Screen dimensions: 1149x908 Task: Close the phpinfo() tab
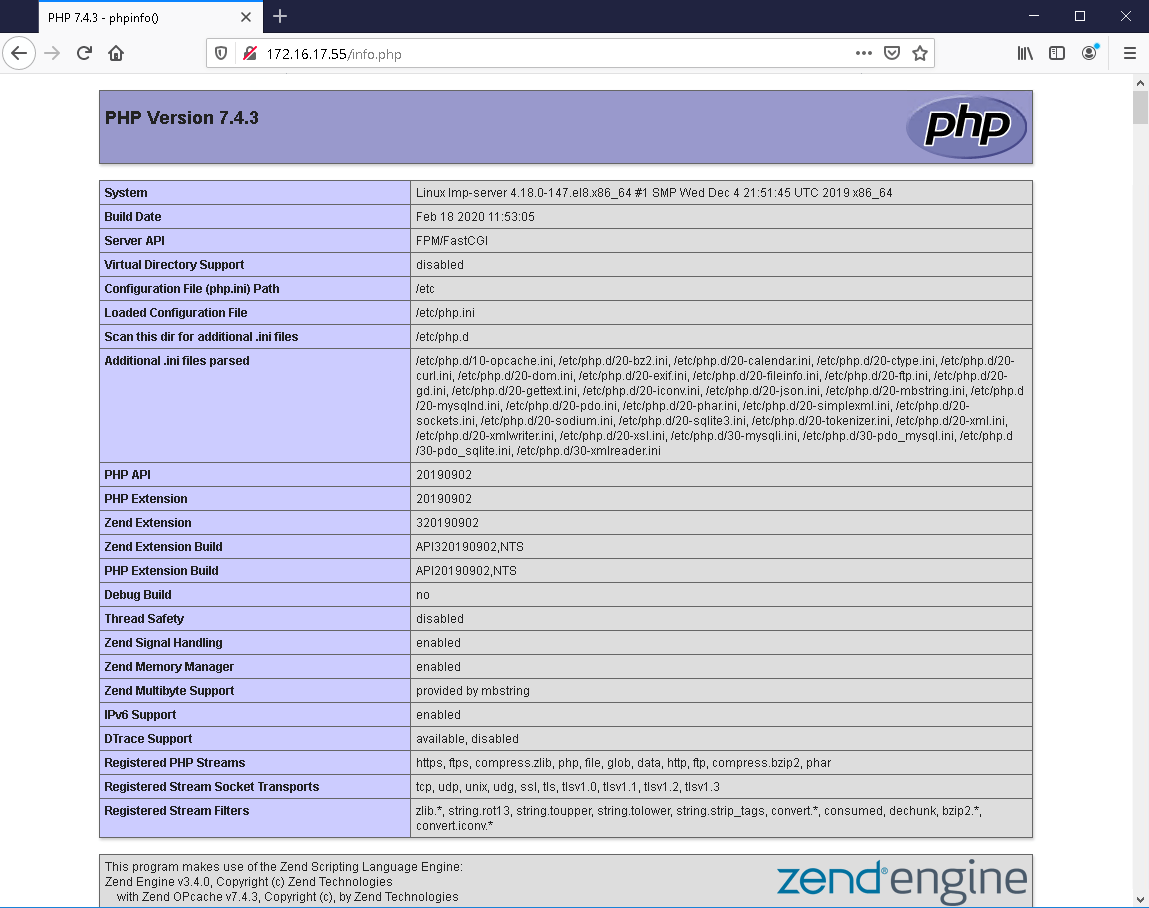click(246, 17)
